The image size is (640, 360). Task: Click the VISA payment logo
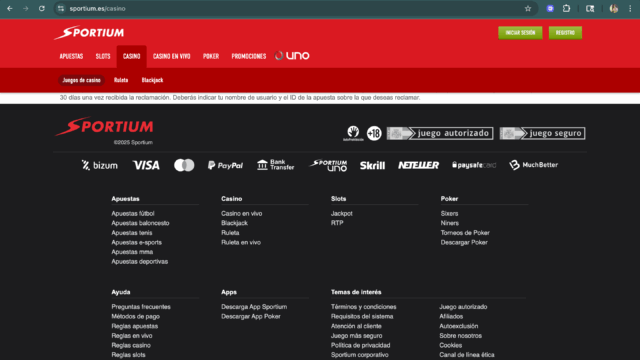tap(146, 165)
